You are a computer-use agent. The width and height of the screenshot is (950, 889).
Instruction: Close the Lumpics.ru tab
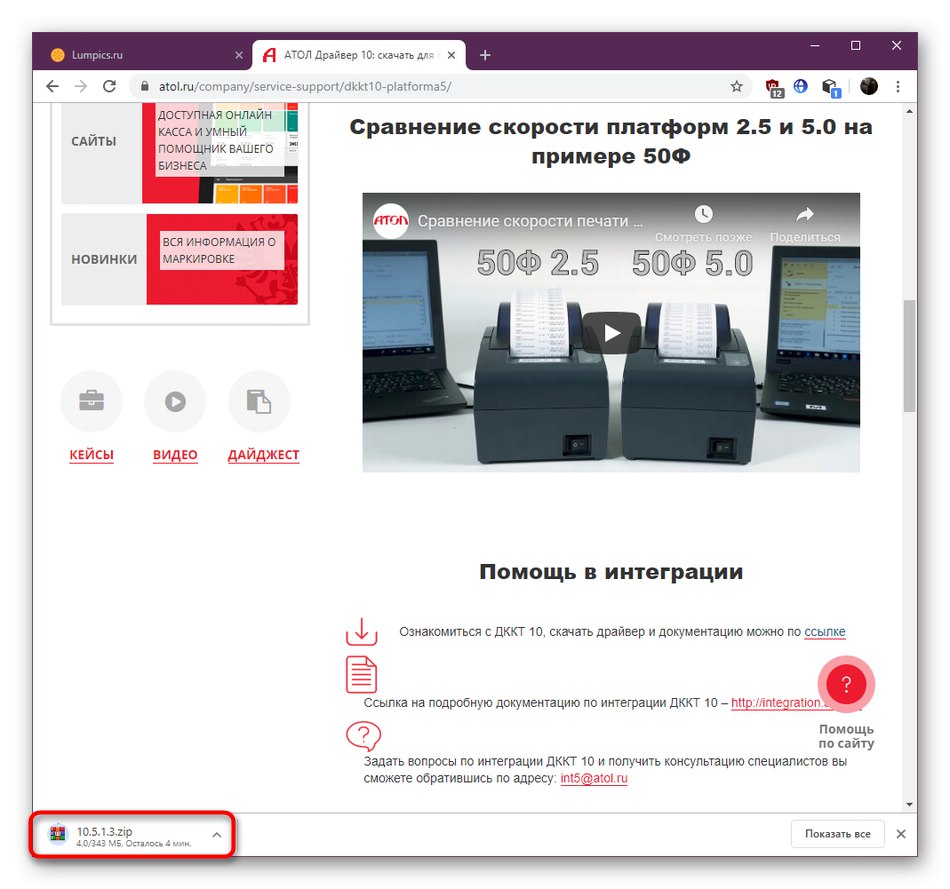[x=239, y=55]
